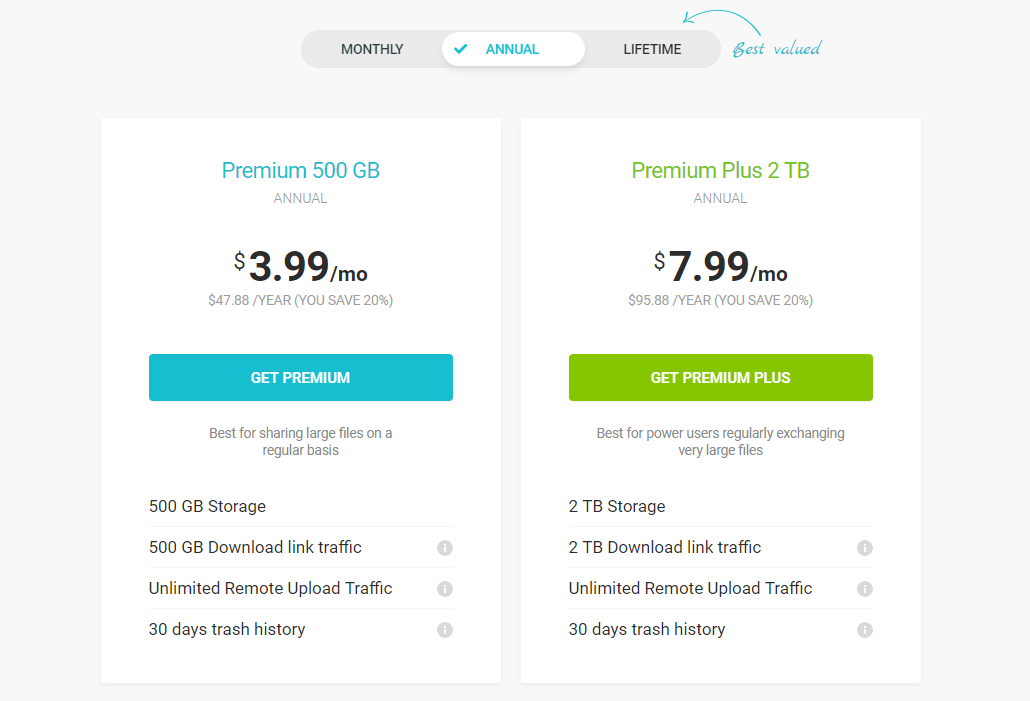Click the $3.99/mo price text
This screenshot has width=1030, height=701.
[x=301, y=267]
